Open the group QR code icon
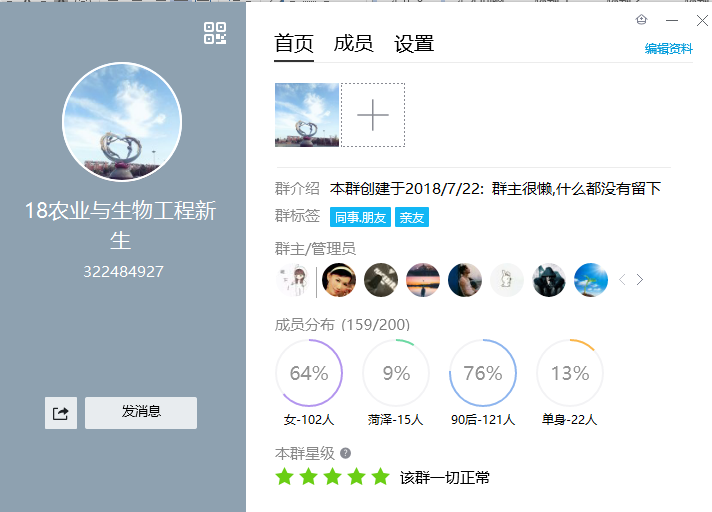 [215, 33]
